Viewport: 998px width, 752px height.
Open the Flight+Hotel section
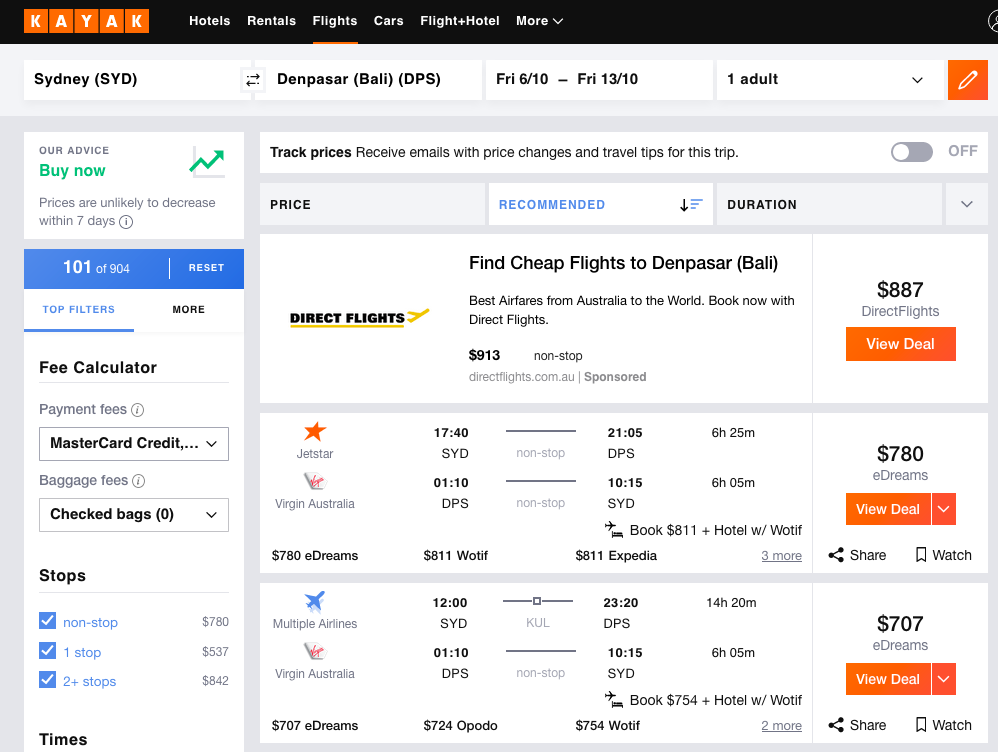[x=460, y=21]
